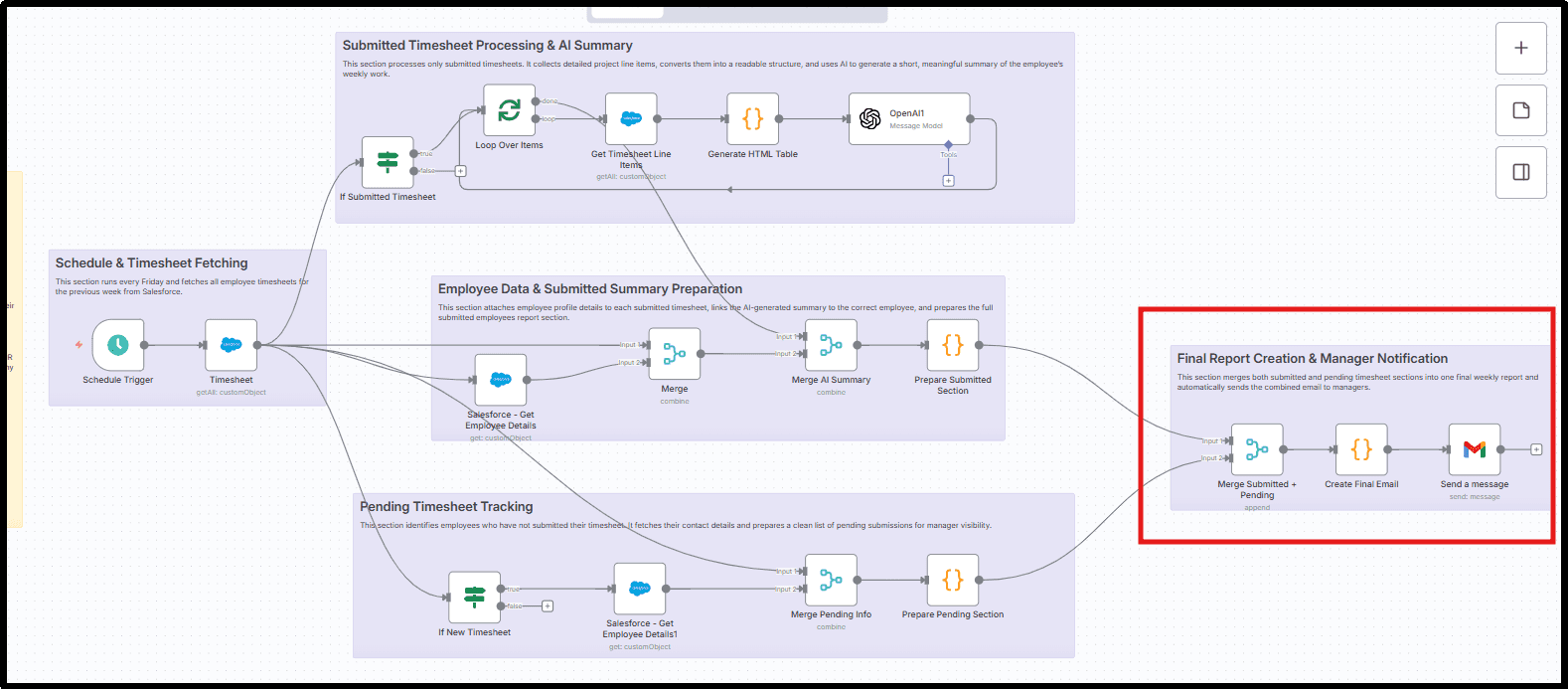The image size is (1568, 689).
Task: Click plus on If New Timesheet false output
Action: pyautogui.click(x=548, y=605)
